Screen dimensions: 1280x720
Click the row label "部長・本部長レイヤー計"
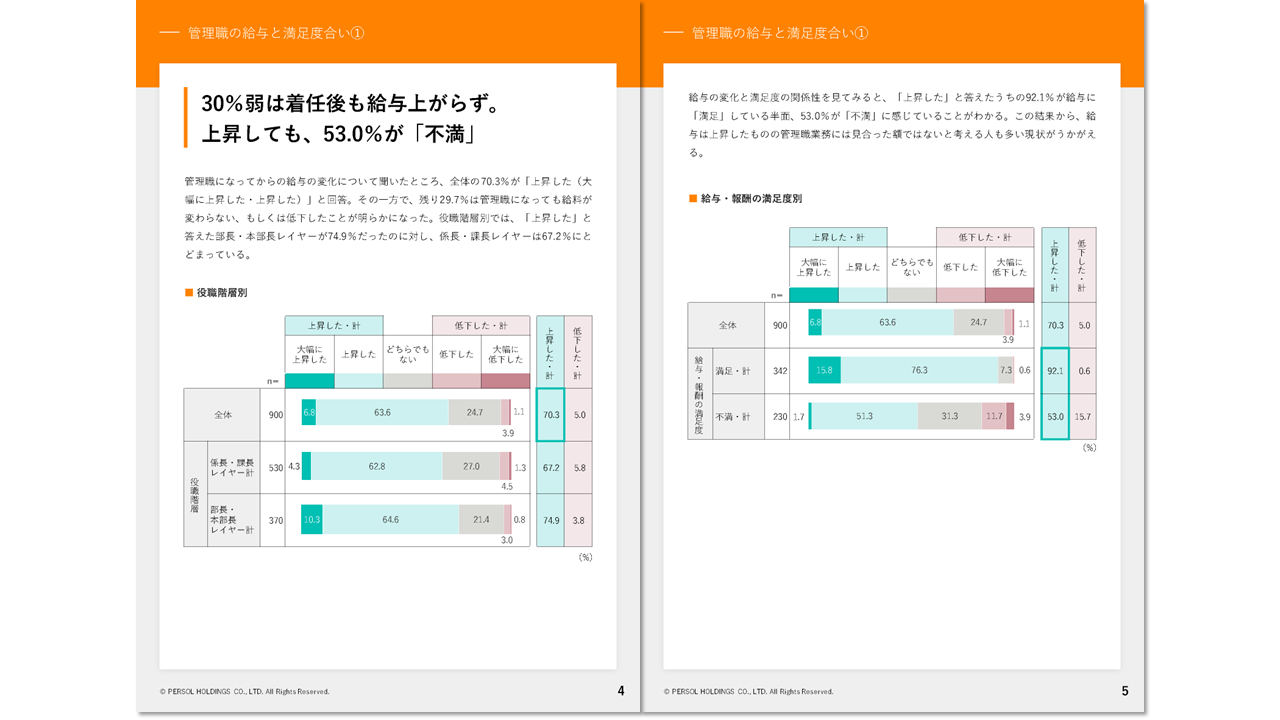click(232, 520)
